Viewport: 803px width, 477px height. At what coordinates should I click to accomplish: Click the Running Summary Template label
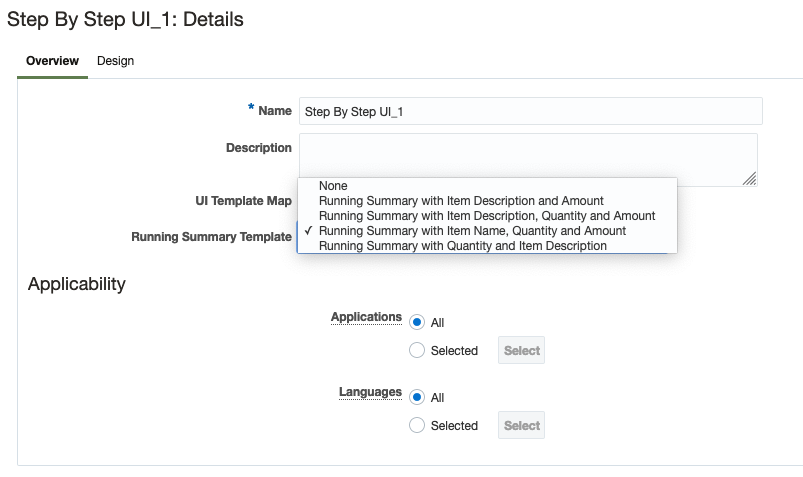click(x=211, y=237)
